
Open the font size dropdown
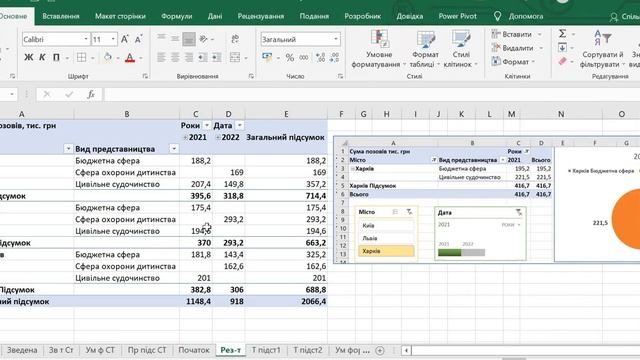(x=113, y=39)
